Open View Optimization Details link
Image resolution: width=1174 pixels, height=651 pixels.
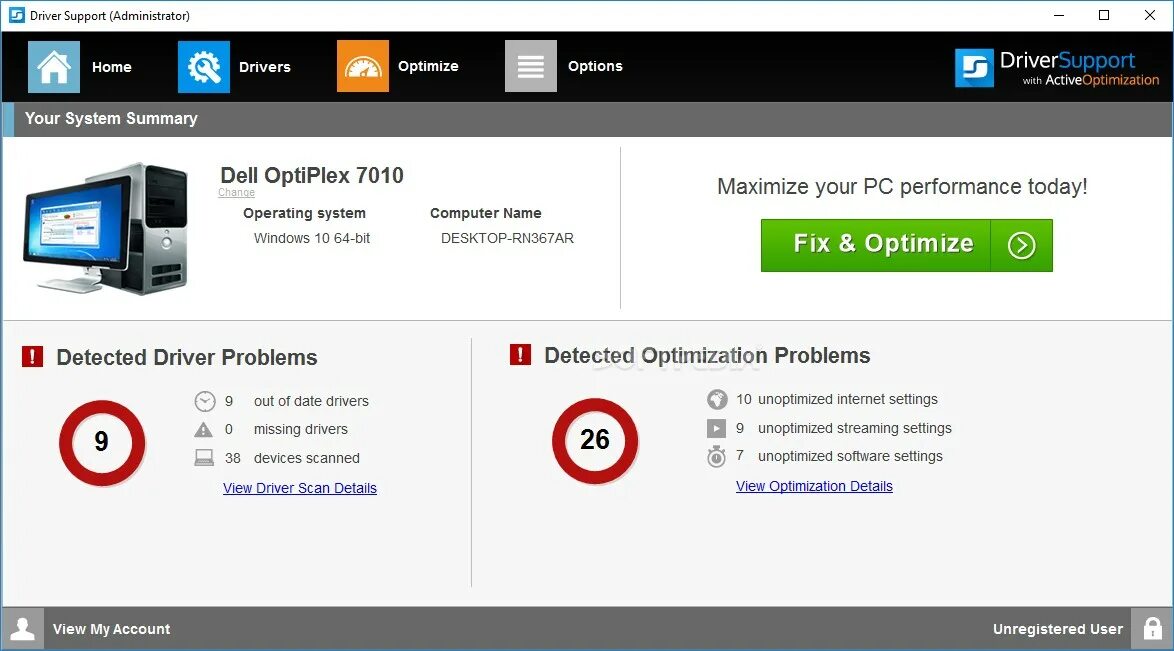814,486
